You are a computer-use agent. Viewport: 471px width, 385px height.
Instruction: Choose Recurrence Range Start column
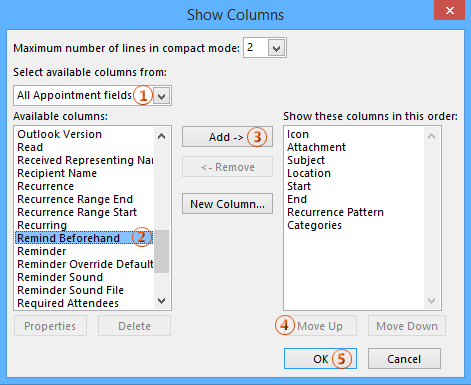click(77, 212)
